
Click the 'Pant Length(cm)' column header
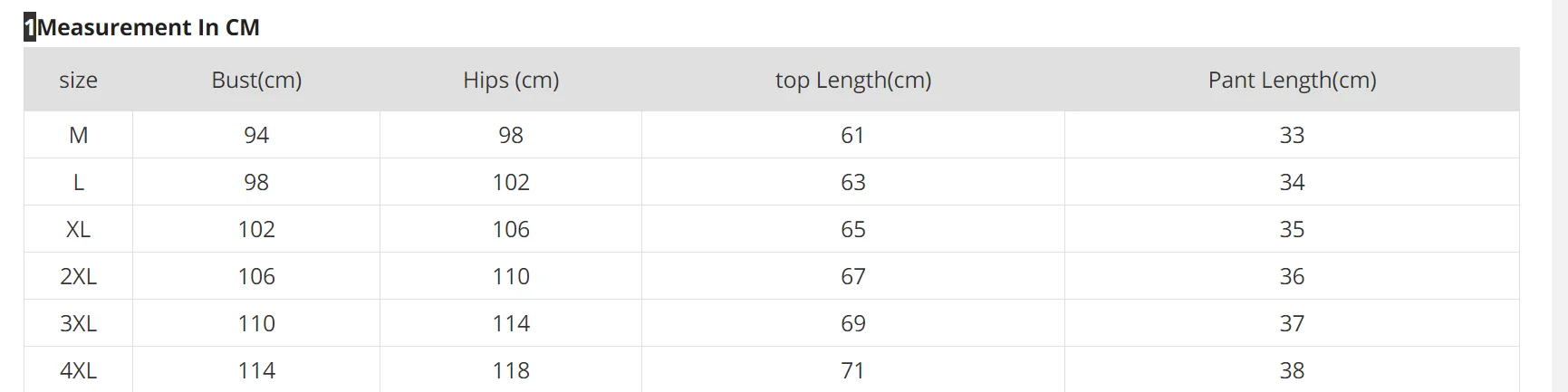(x=1292, y=80)
